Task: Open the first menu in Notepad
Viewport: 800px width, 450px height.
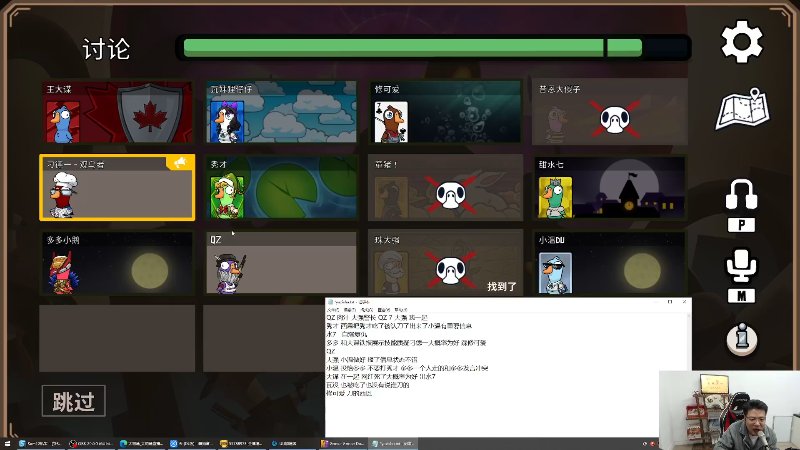Action: [333, 310]
